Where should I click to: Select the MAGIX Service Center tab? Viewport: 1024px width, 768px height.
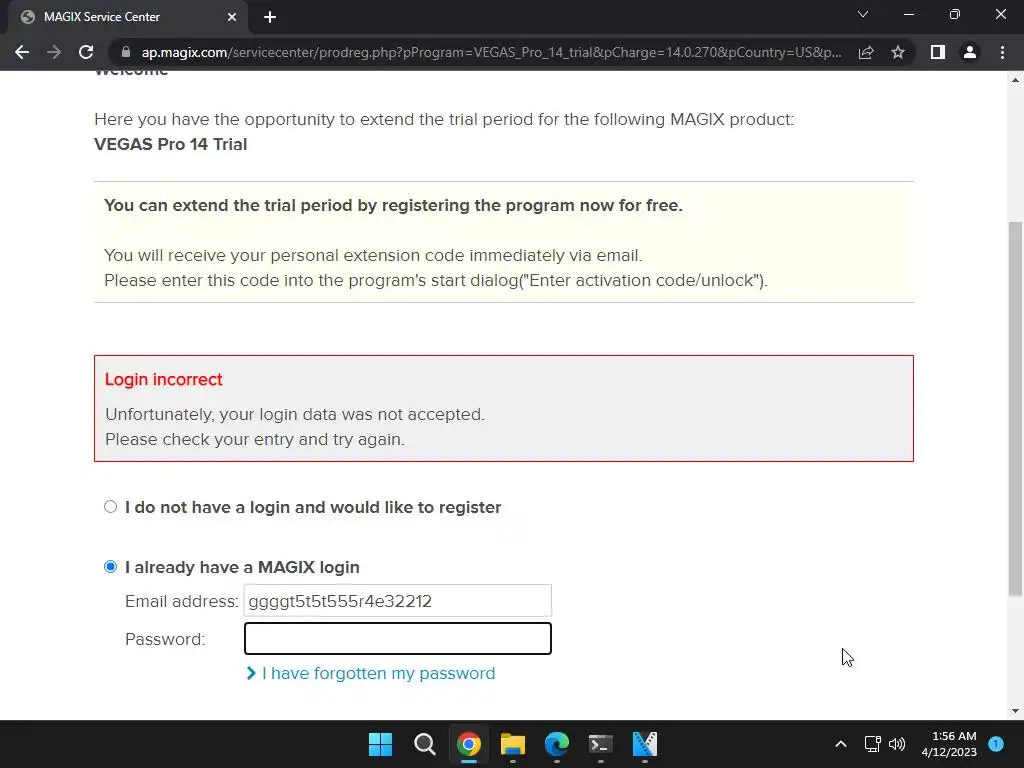[x=127, y=17]
